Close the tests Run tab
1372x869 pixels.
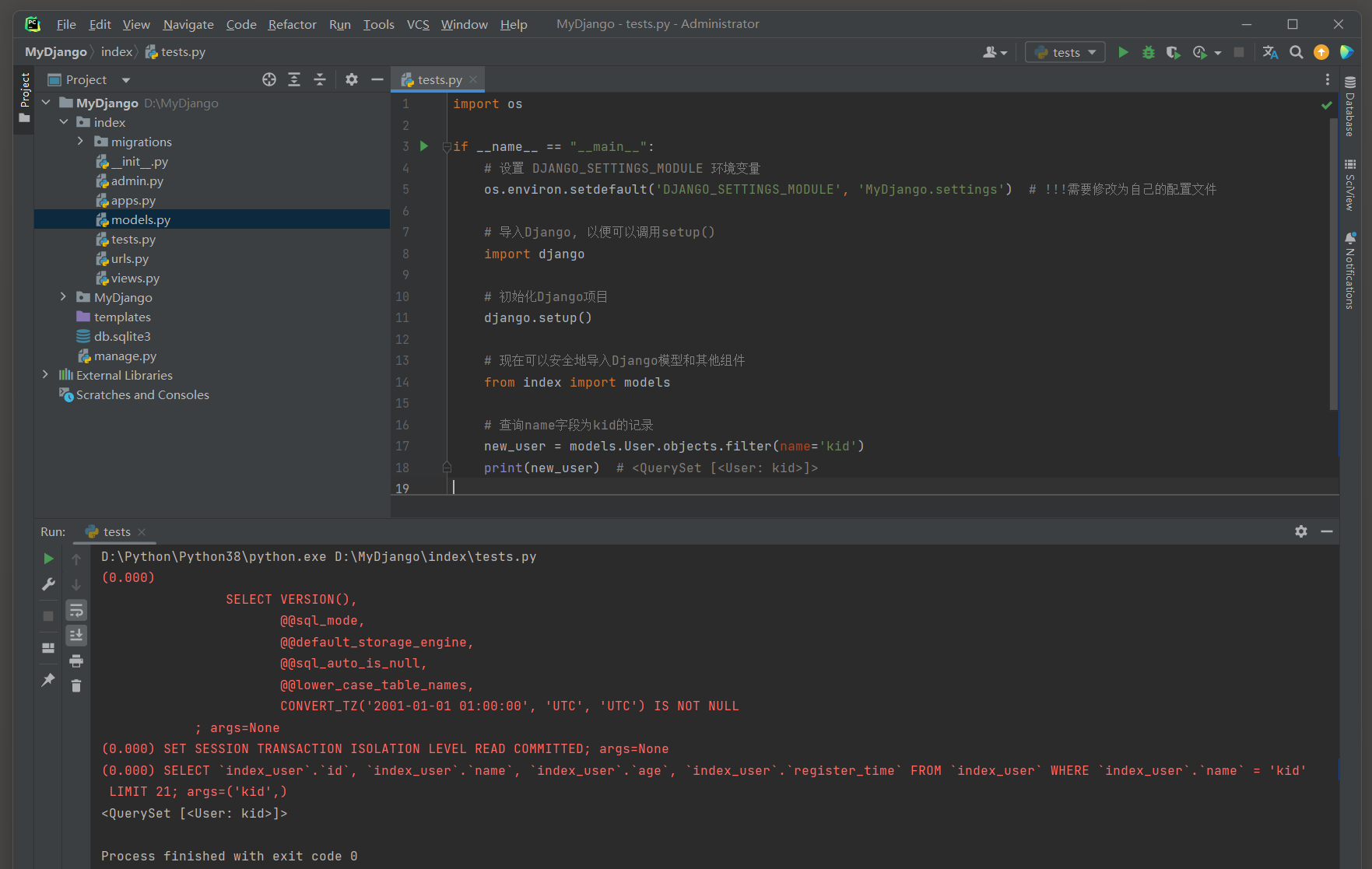coord(142,532)
